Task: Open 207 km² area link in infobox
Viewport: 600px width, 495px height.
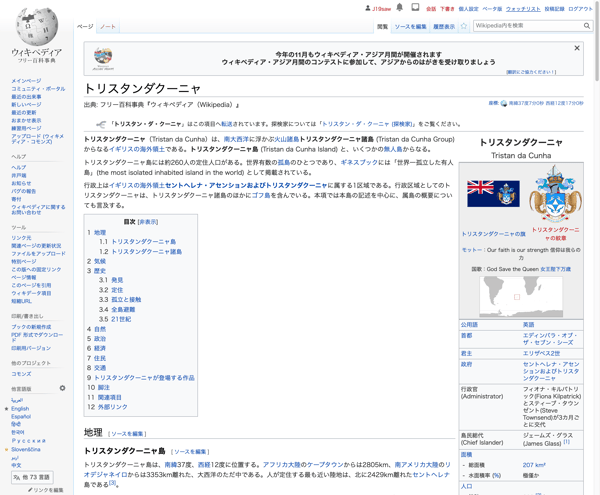Action: [534, 465]
